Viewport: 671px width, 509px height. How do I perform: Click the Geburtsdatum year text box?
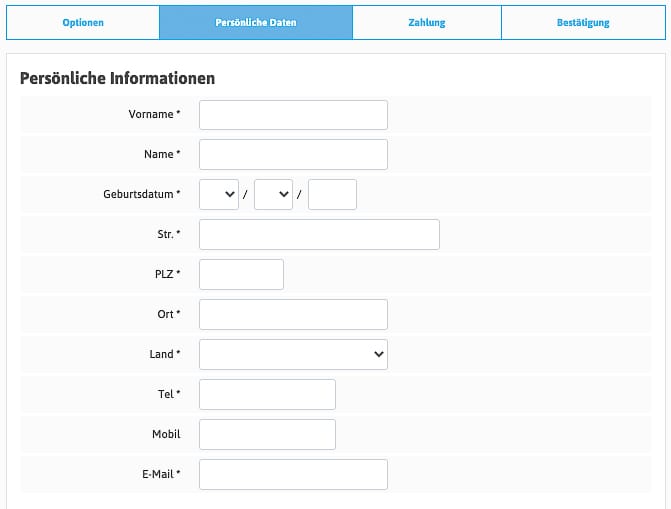(332, 194)
